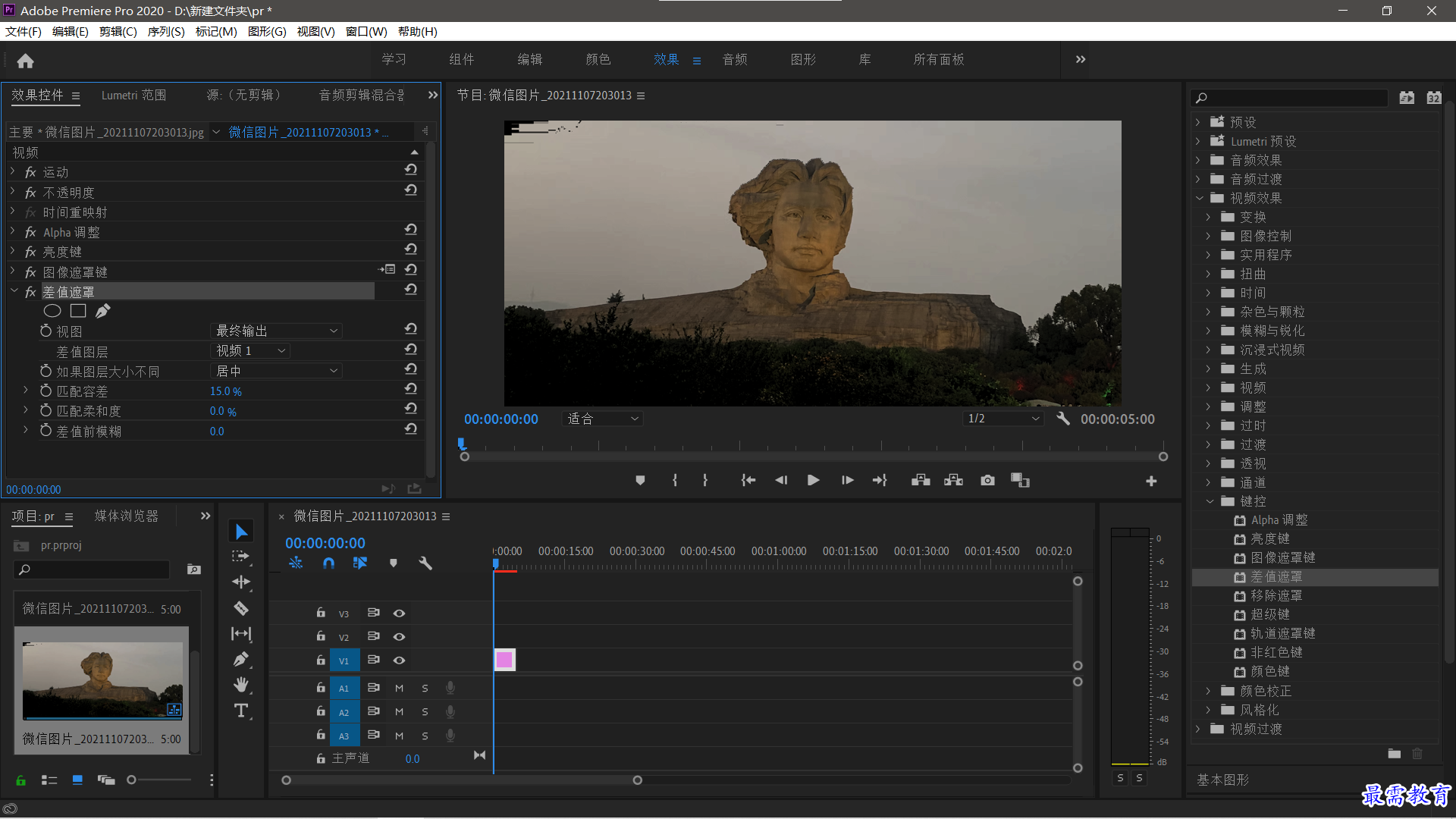Toggle 差值遮罩 fx effect on/off
Viewport: 1456px width, 819px height.
[30, 292]
